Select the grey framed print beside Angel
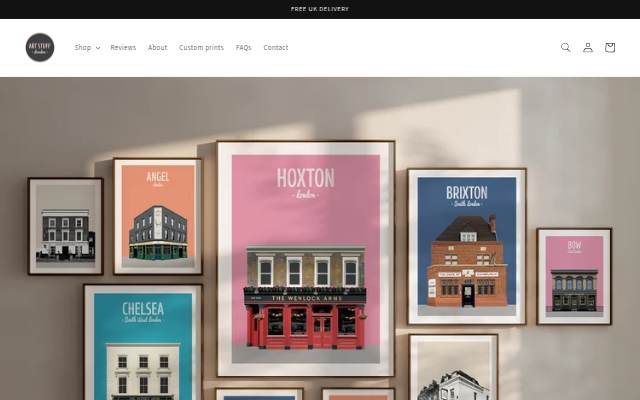Screen dimensions: 640x400 [x=65, y=226]
